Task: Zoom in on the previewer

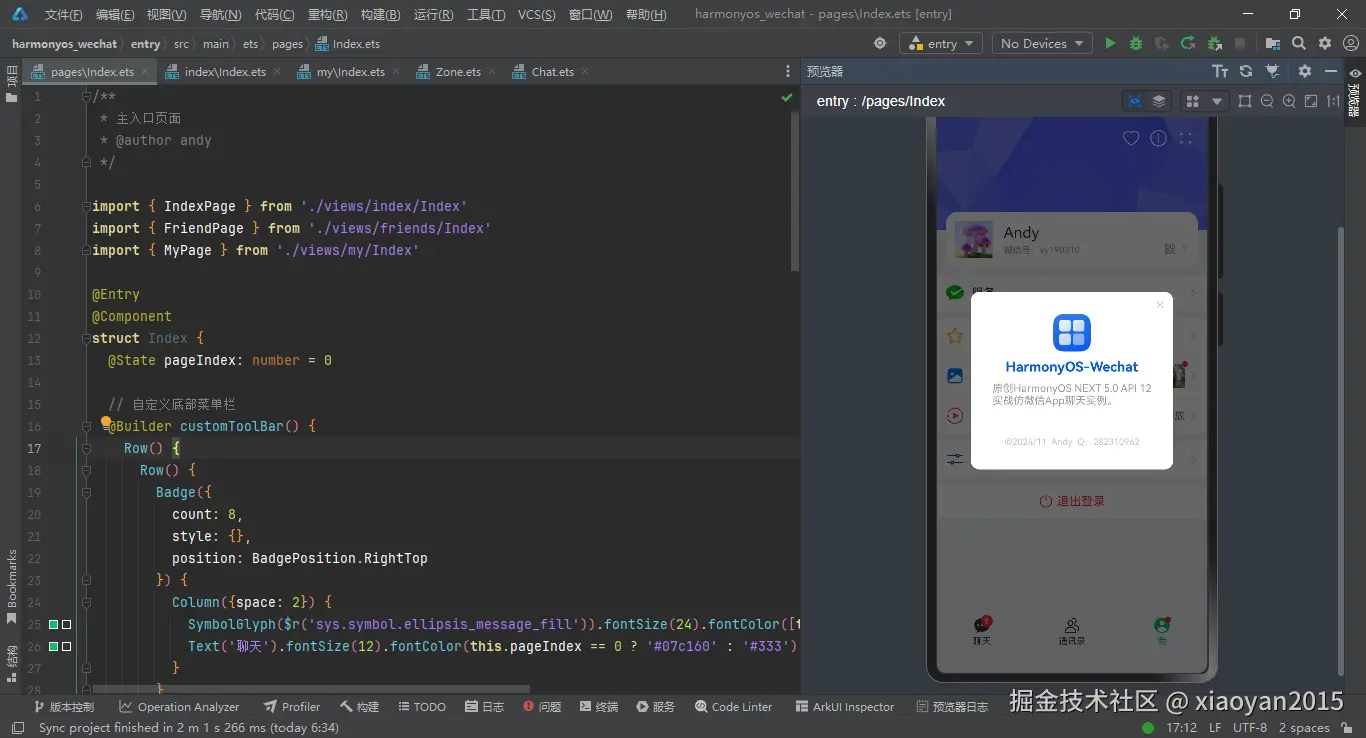Action: [1288, 101]
